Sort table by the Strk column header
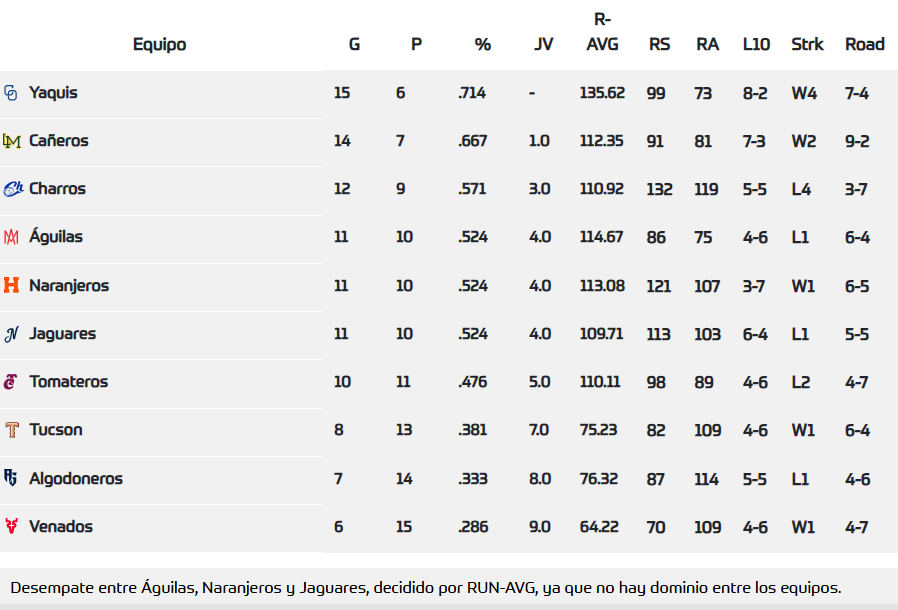 coord(807,44)
